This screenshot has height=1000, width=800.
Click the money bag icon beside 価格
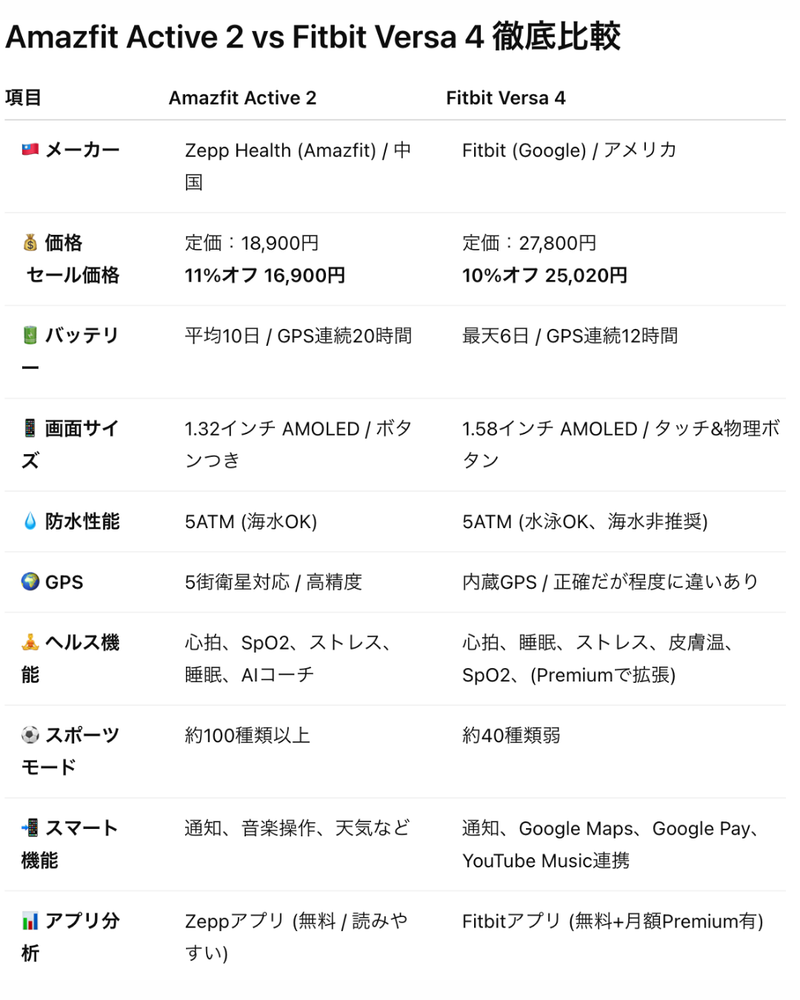coord(29,243)
